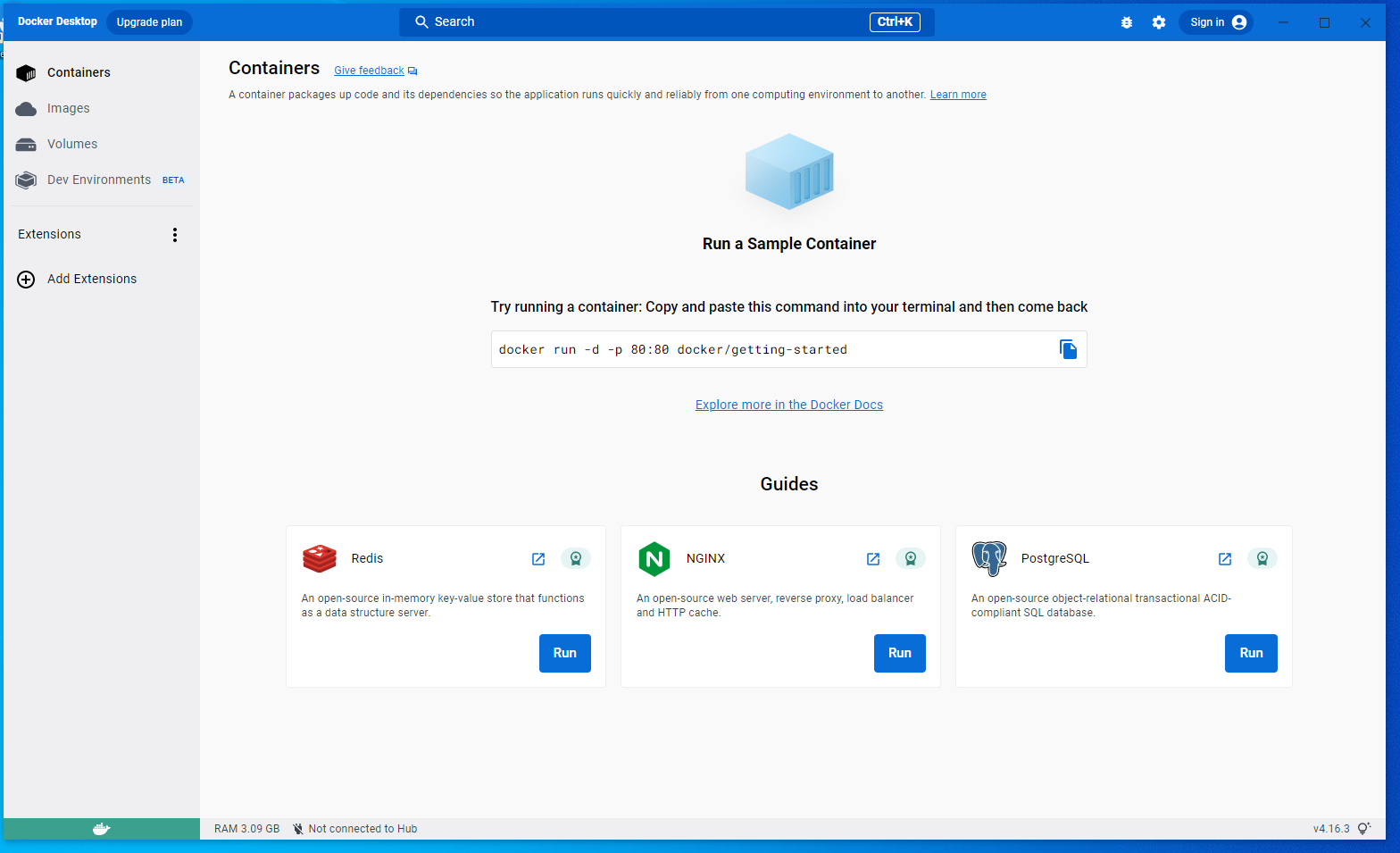Screen dimensions: 1400x853
Task: Click the Docker whale status icon
Action: pos(102,829)
